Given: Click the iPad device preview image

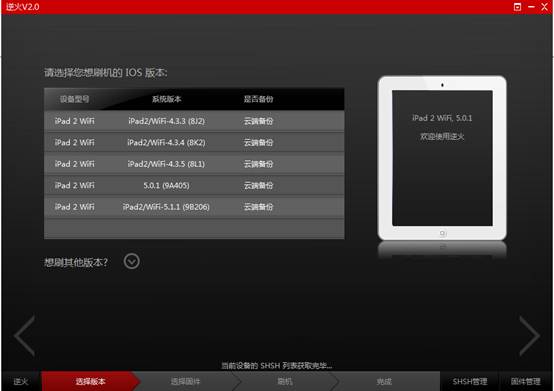Looking at the screenshot, I should [x=442, y=158].
